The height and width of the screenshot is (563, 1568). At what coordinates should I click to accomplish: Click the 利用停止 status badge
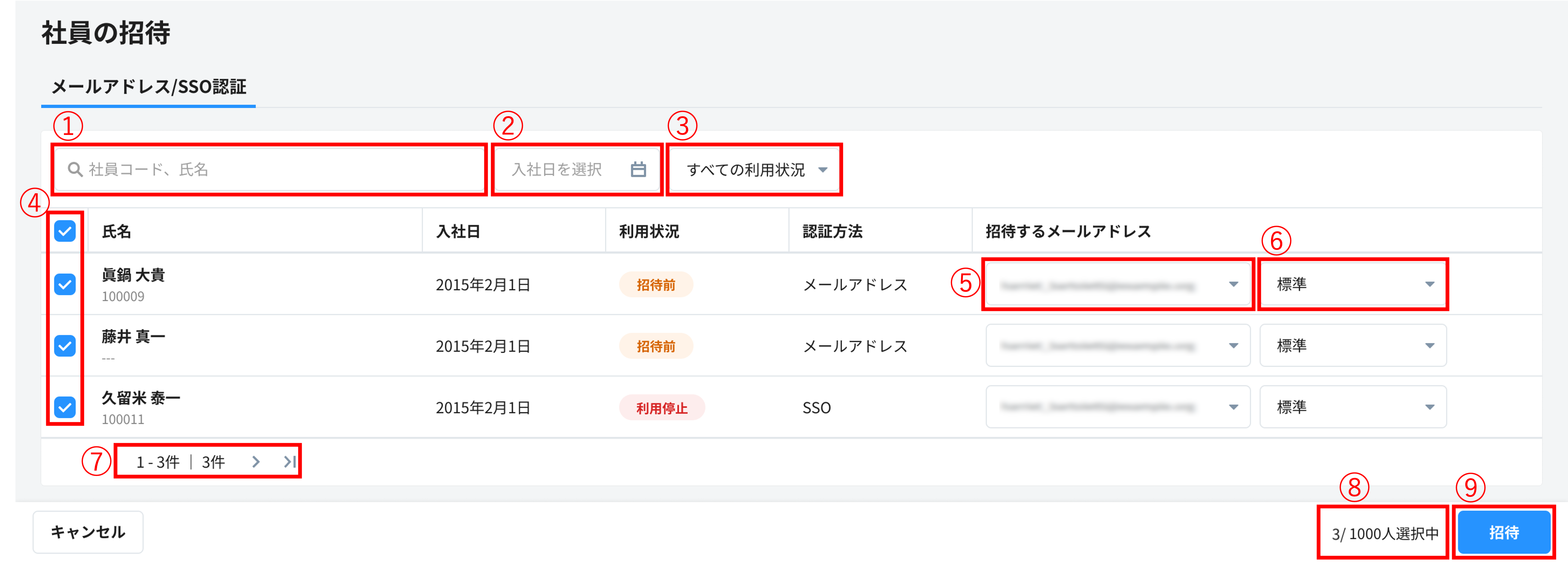pos(661,408)
